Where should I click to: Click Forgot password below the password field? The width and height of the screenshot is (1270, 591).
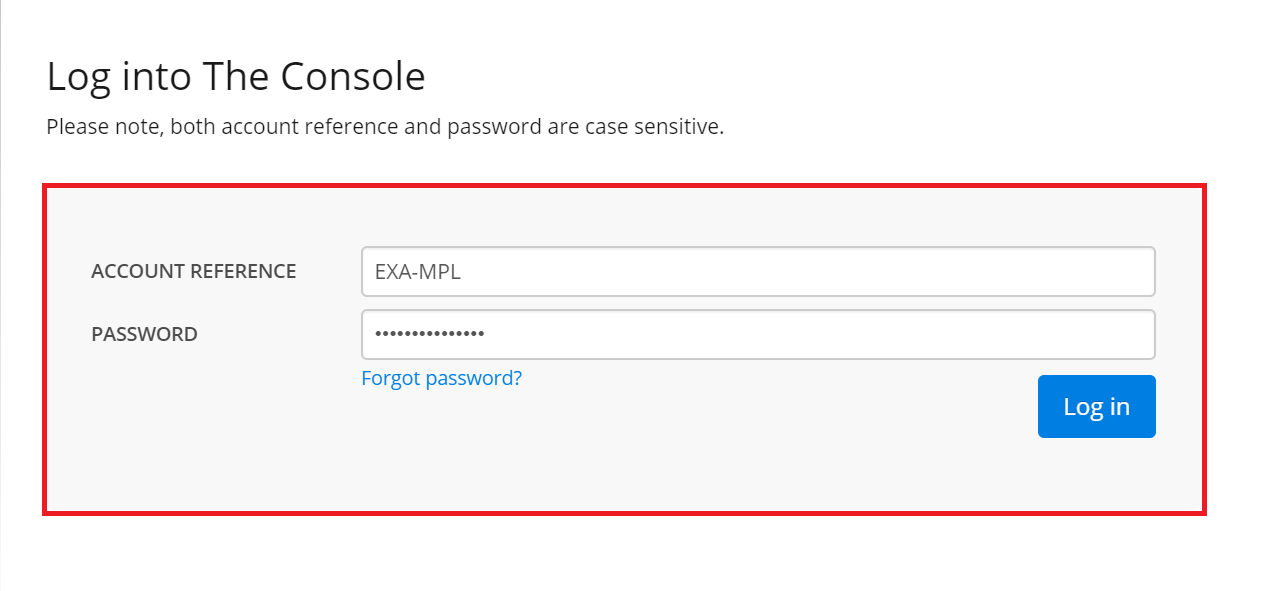click(441, 378)
